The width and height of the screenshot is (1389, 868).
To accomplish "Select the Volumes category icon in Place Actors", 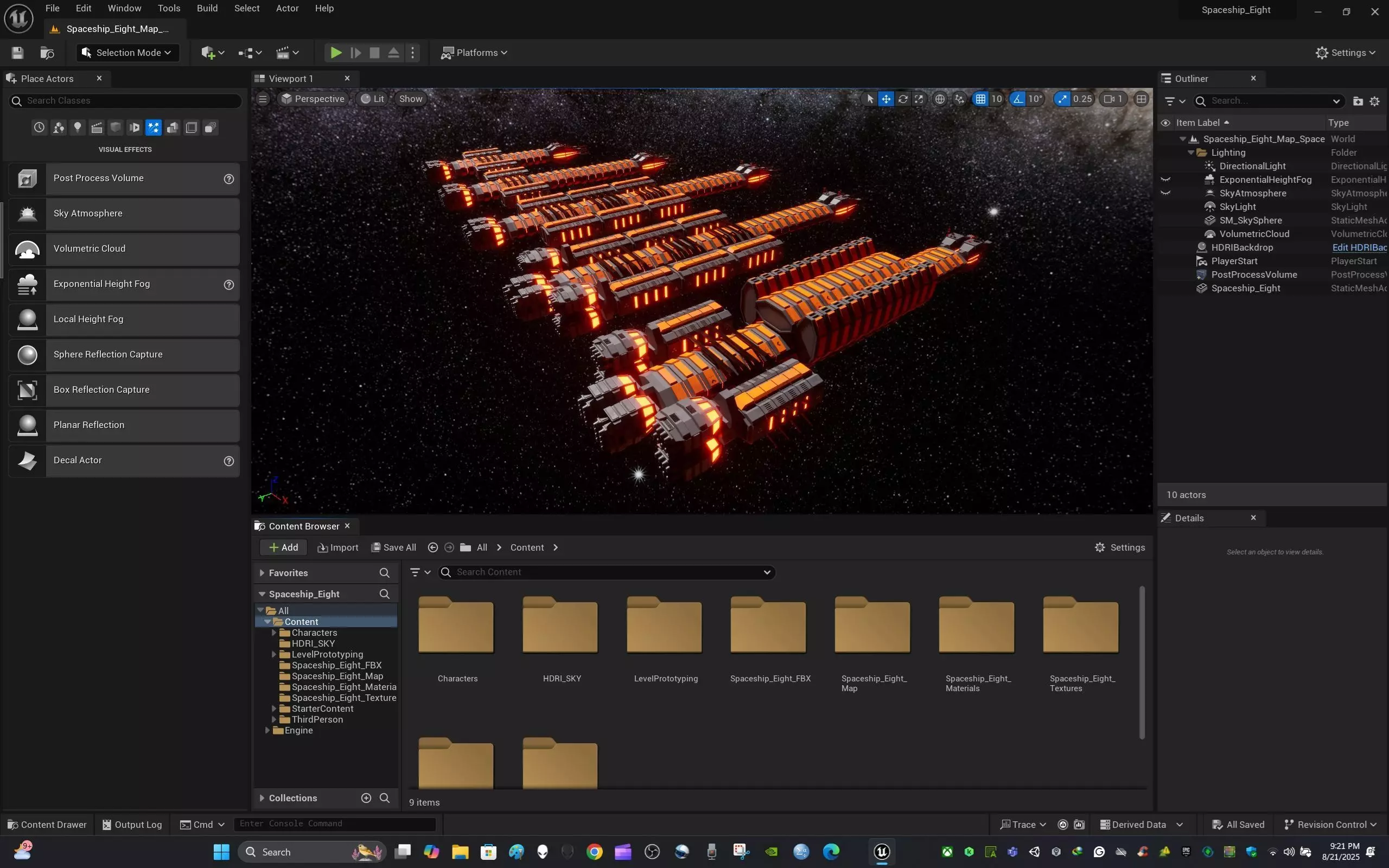I will (192, 127).
